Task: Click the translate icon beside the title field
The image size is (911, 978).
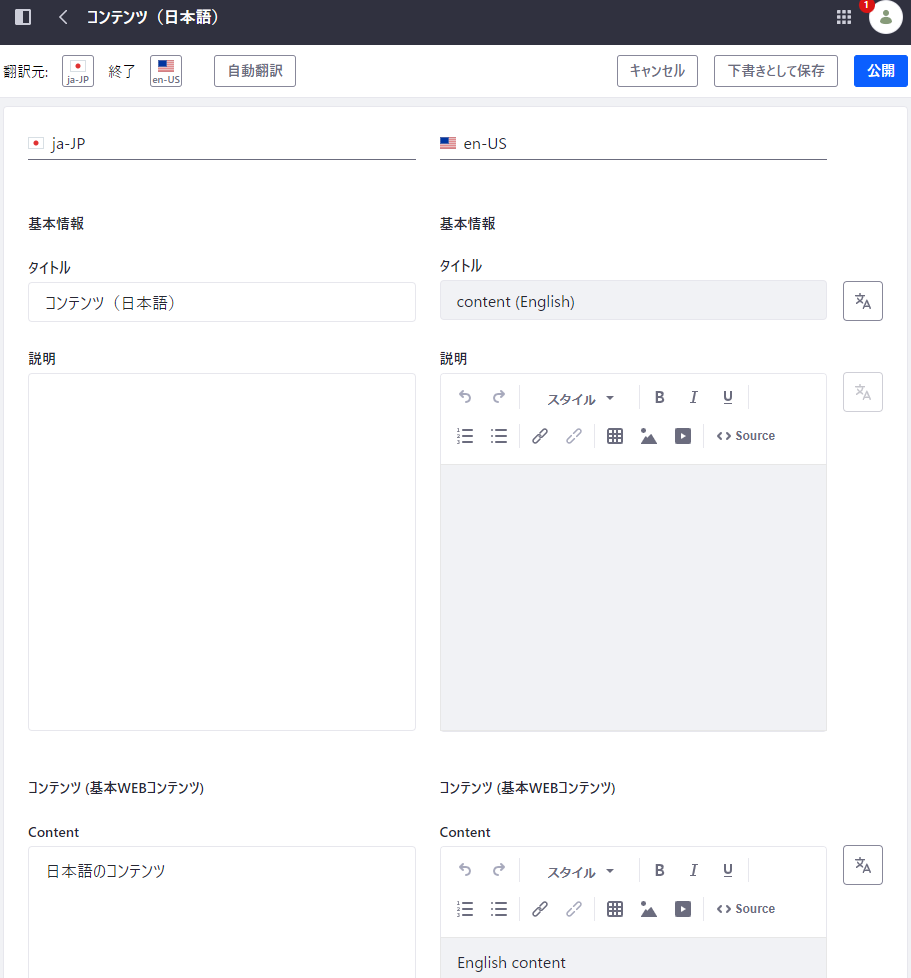Action: point(862,301)
